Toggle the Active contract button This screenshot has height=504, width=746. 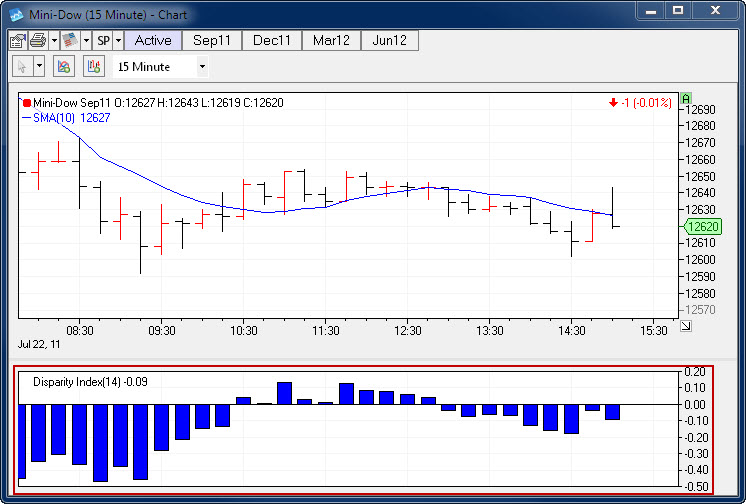[x=153, y=41]
